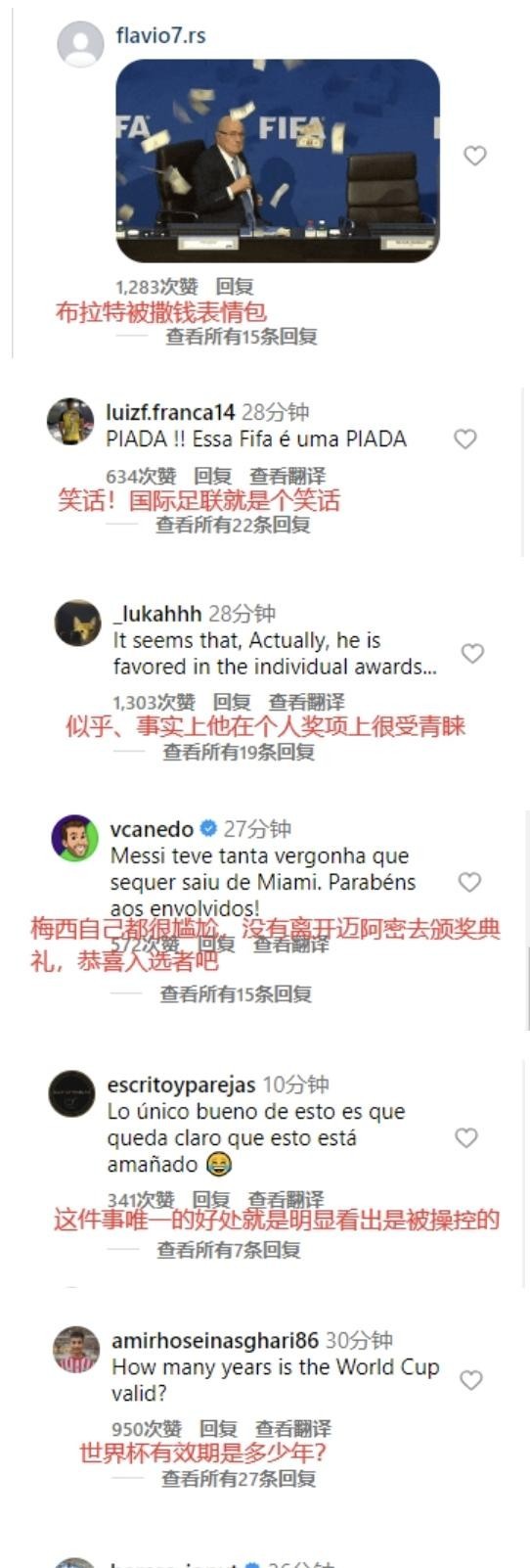Reply to amirhoseinasghari86's comment
Viewport: 530px width, 1568px height.
click(218, 1429)
